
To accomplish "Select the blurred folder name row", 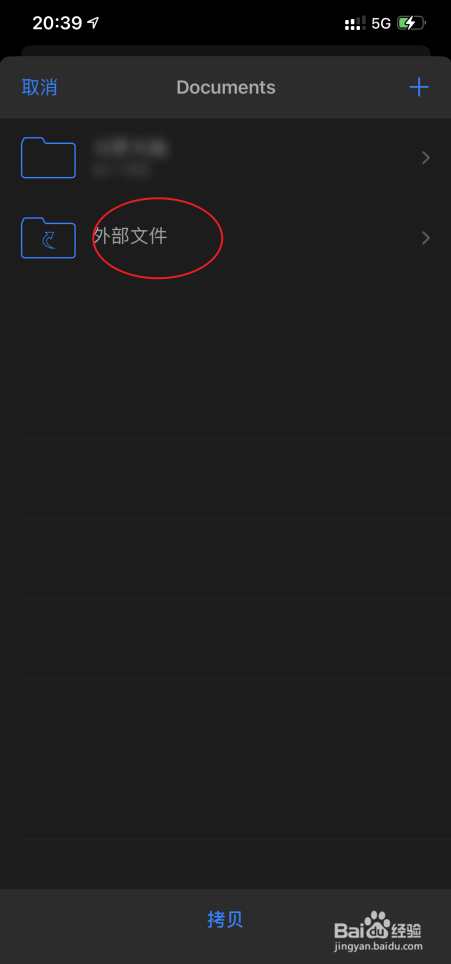I will coord(226,158).
